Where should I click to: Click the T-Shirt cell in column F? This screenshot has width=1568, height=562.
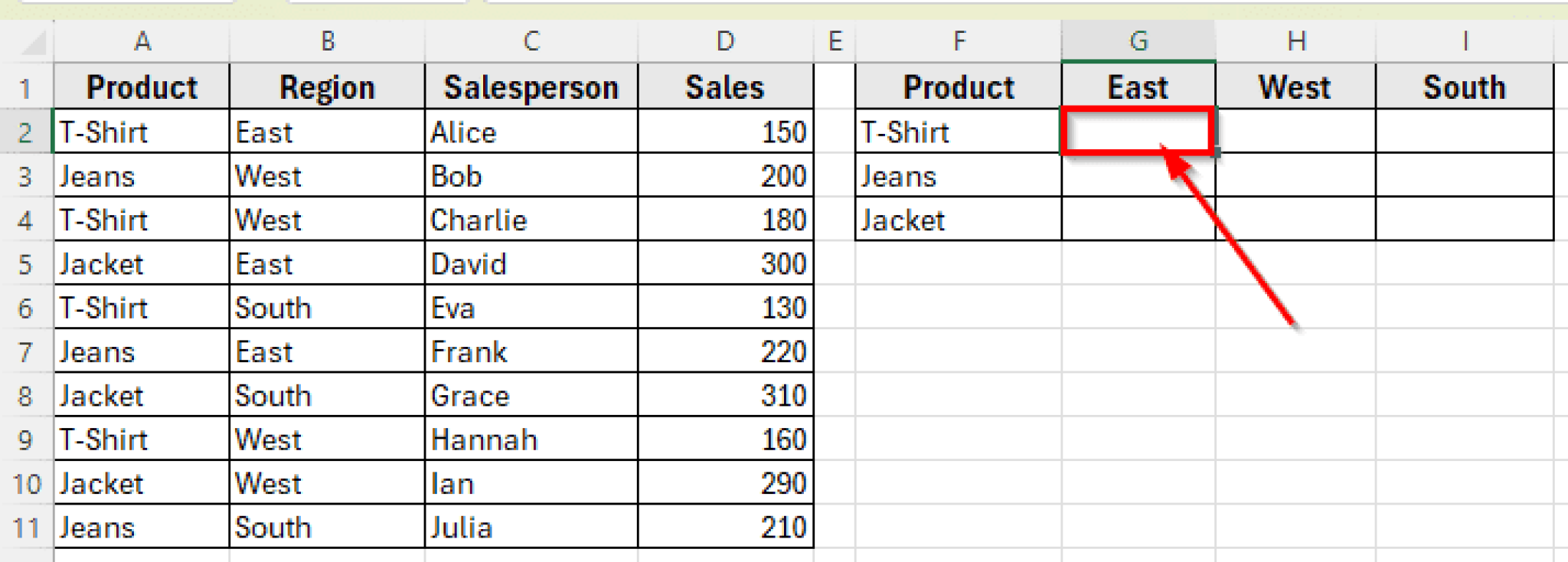click(959, 132)
